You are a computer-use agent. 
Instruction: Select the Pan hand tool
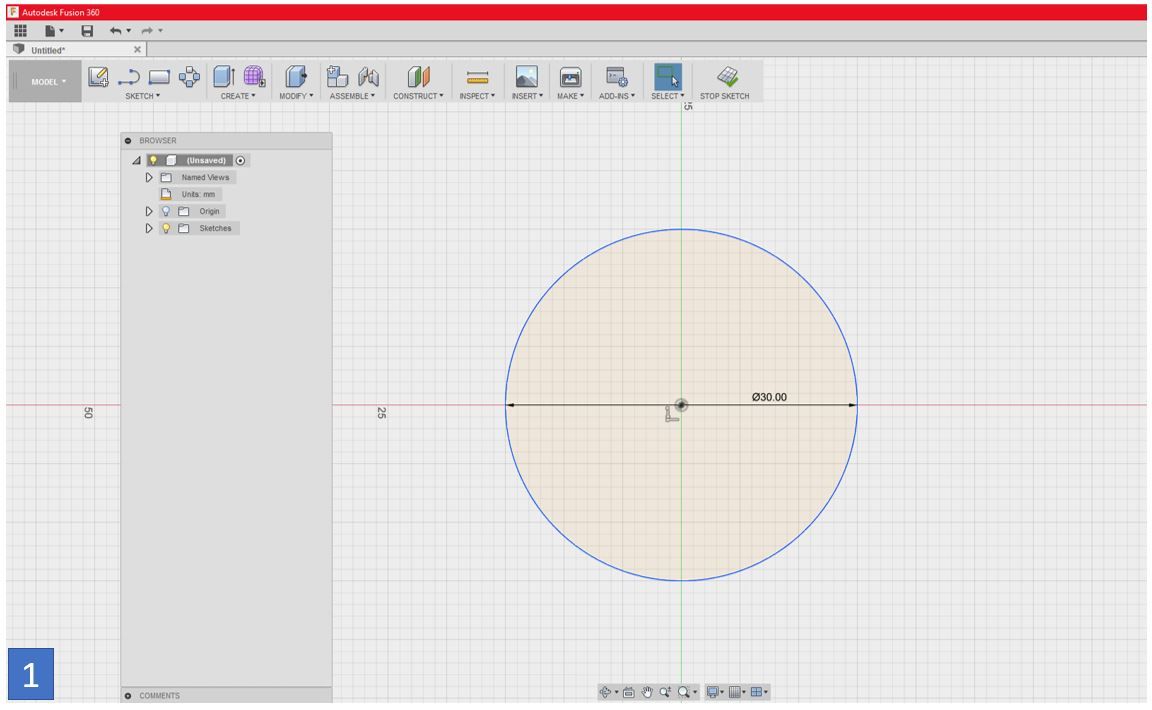(647, 692)
